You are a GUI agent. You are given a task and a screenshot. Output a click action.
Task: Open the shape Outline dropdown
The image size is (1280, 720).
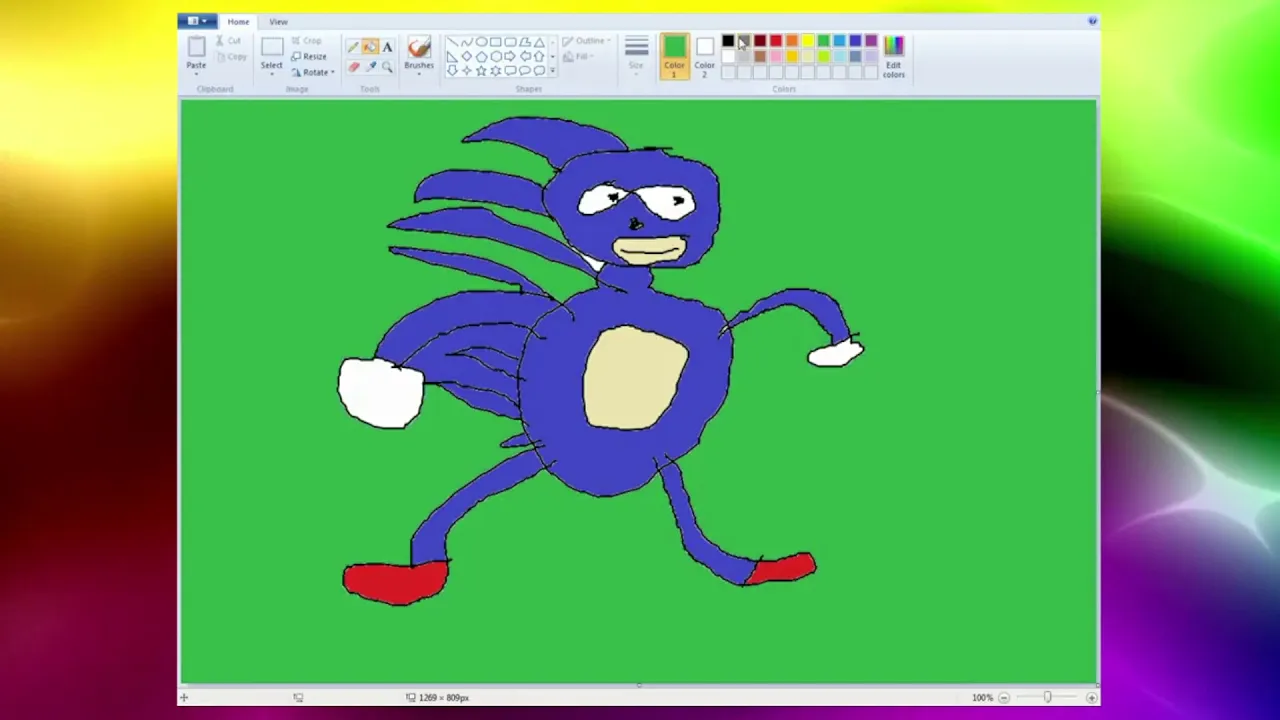(587, 41)
